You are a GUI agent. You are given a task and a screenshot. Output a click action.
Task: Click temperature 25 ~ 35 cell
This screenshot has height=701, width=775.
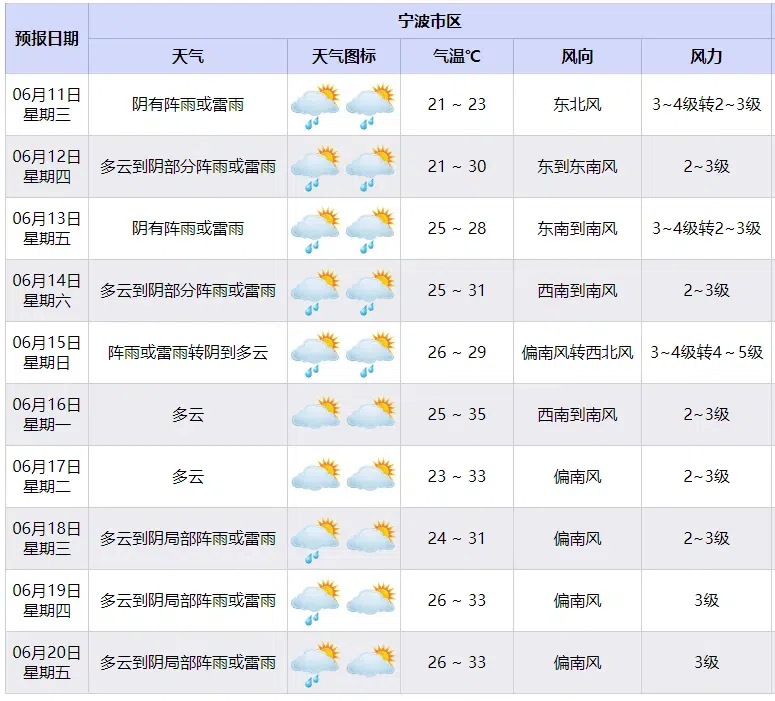point(457,414)
